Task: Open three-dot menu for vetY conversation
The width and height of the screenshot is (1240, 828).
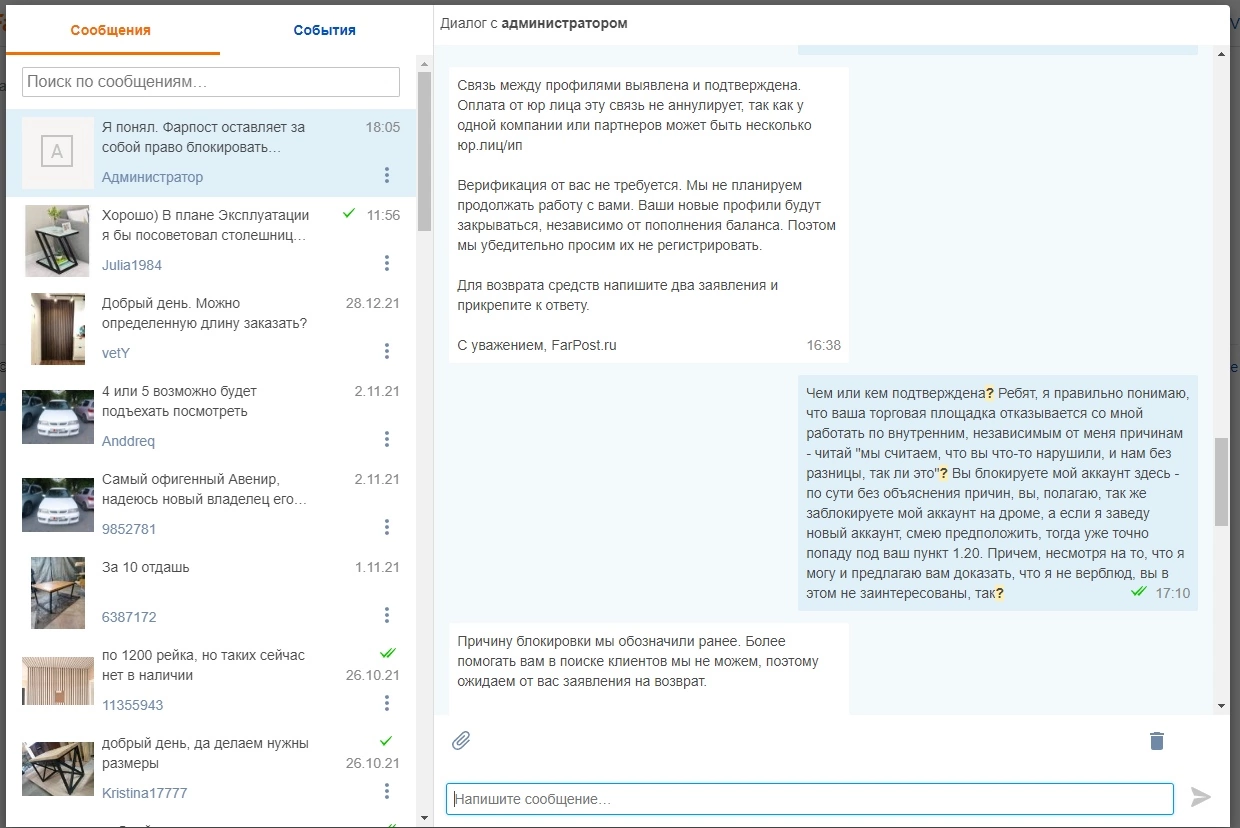Action: click(x=387, y=352)
